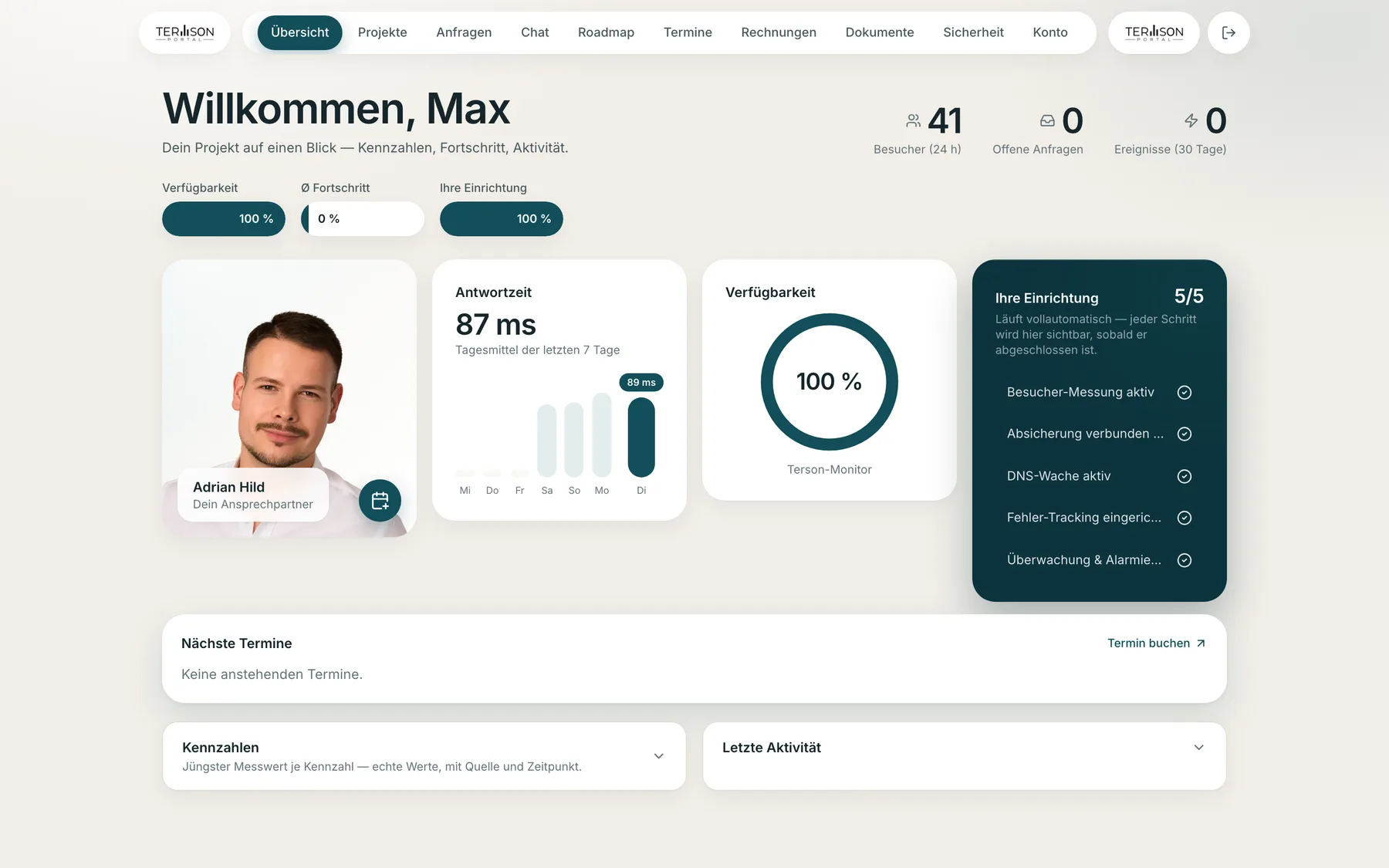The height and width of the screenshot is (868, 1389).
Task: Expand the Letzte Aktivität chevron
Action: 1199,748
